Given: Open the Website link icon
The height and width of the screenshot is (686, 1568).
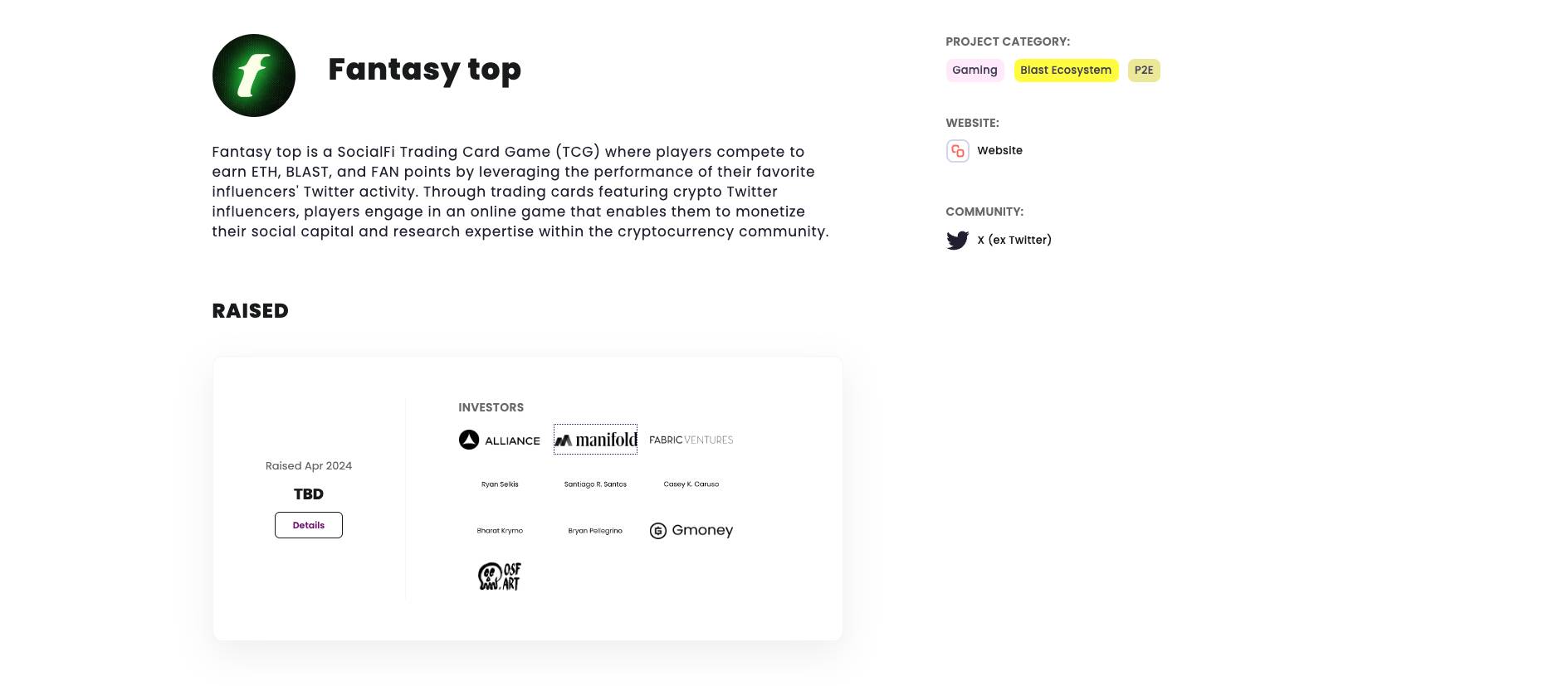Looking at the screenshot, I should pos(957,151).
